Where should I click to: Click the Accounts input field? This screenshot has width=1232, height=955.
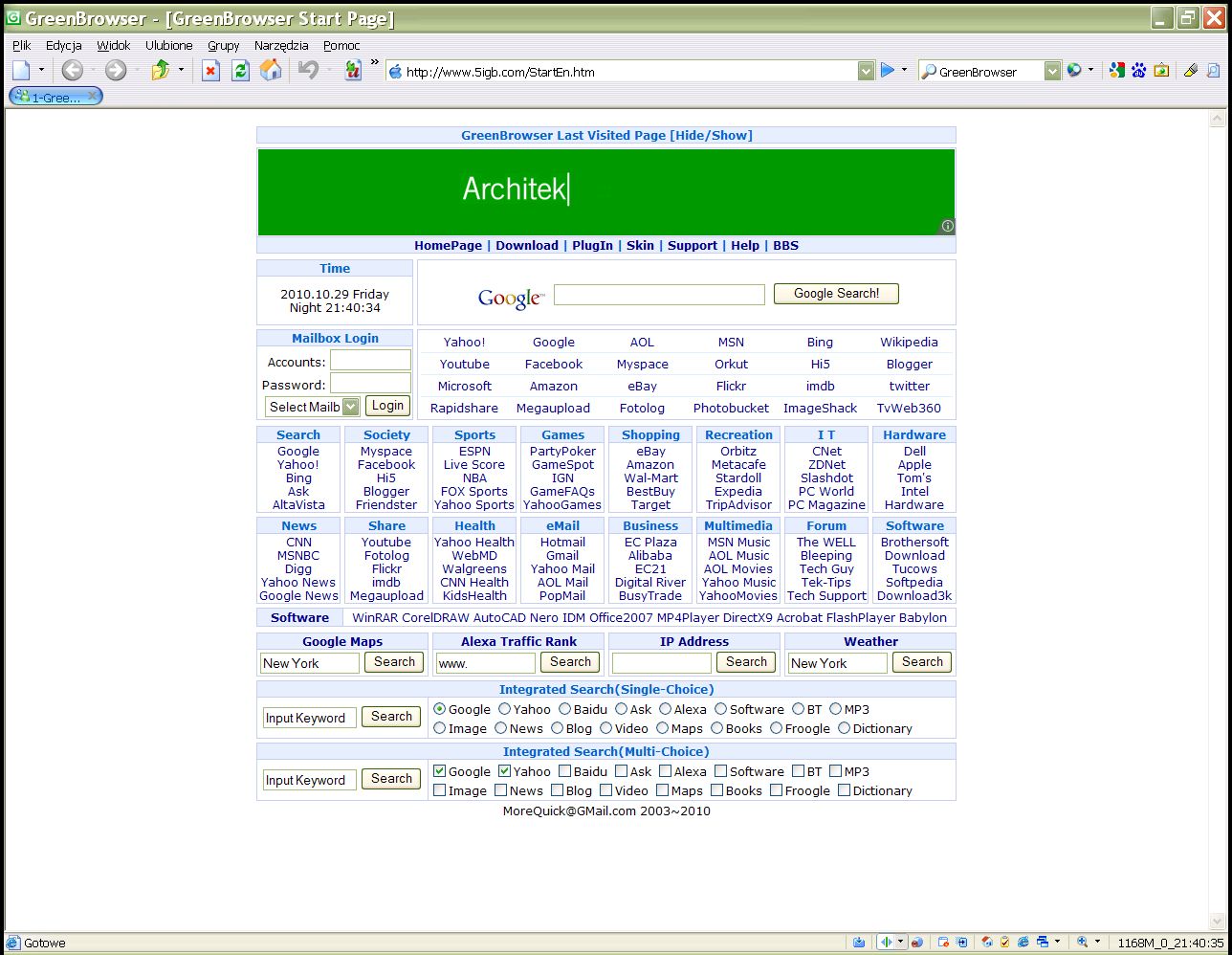click(370, 361)
